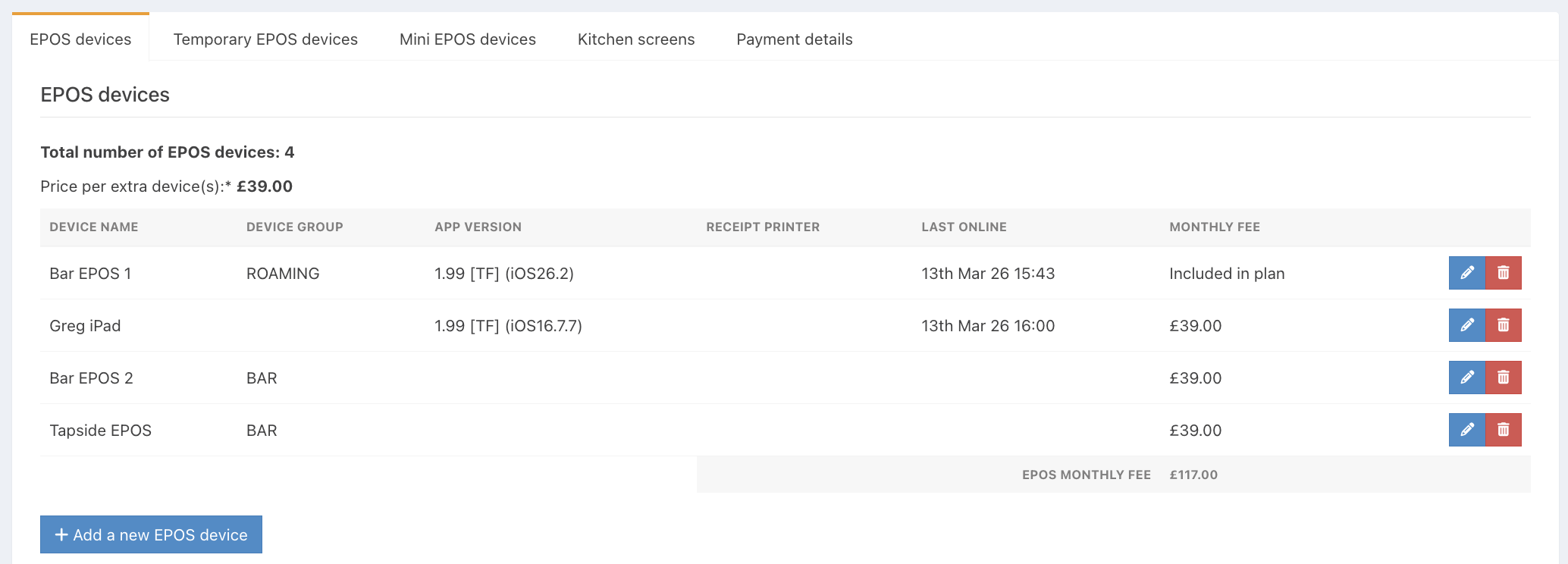This screenshot has height=564, width=1568.
Task: Delete the Tapside EPOS device
Action: (1503, 430)
